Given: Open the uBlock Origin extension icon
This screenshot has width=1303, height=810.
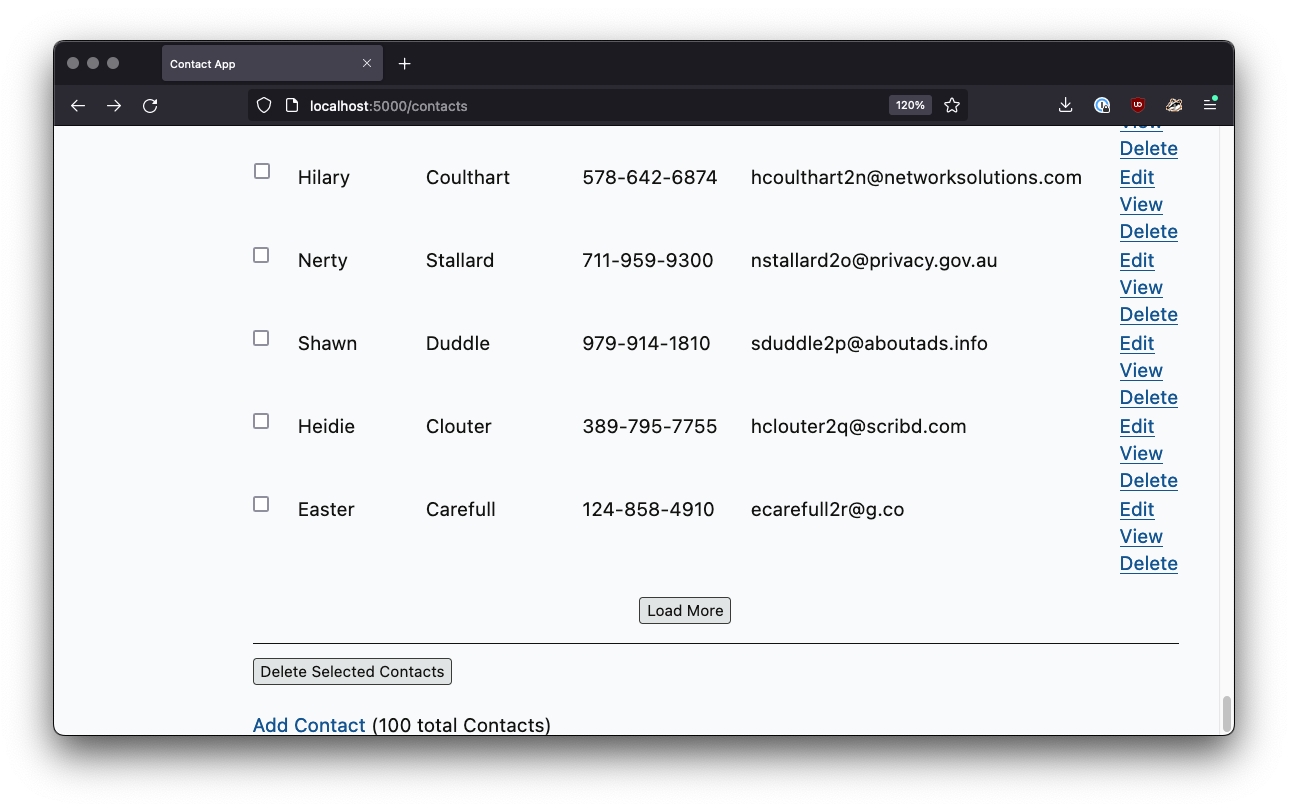Looking at the screenshot, I should [x=1138, y=105].
